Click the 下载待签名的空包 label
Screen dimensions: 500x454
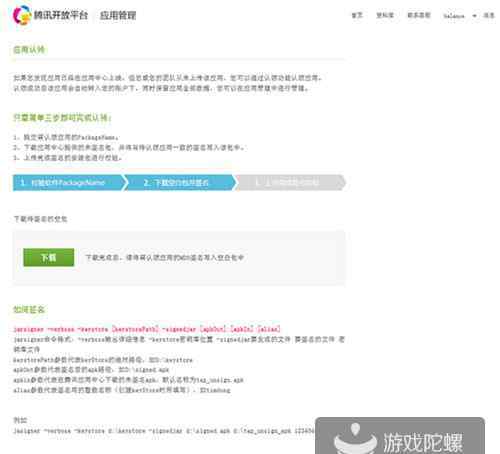point(40,219)
